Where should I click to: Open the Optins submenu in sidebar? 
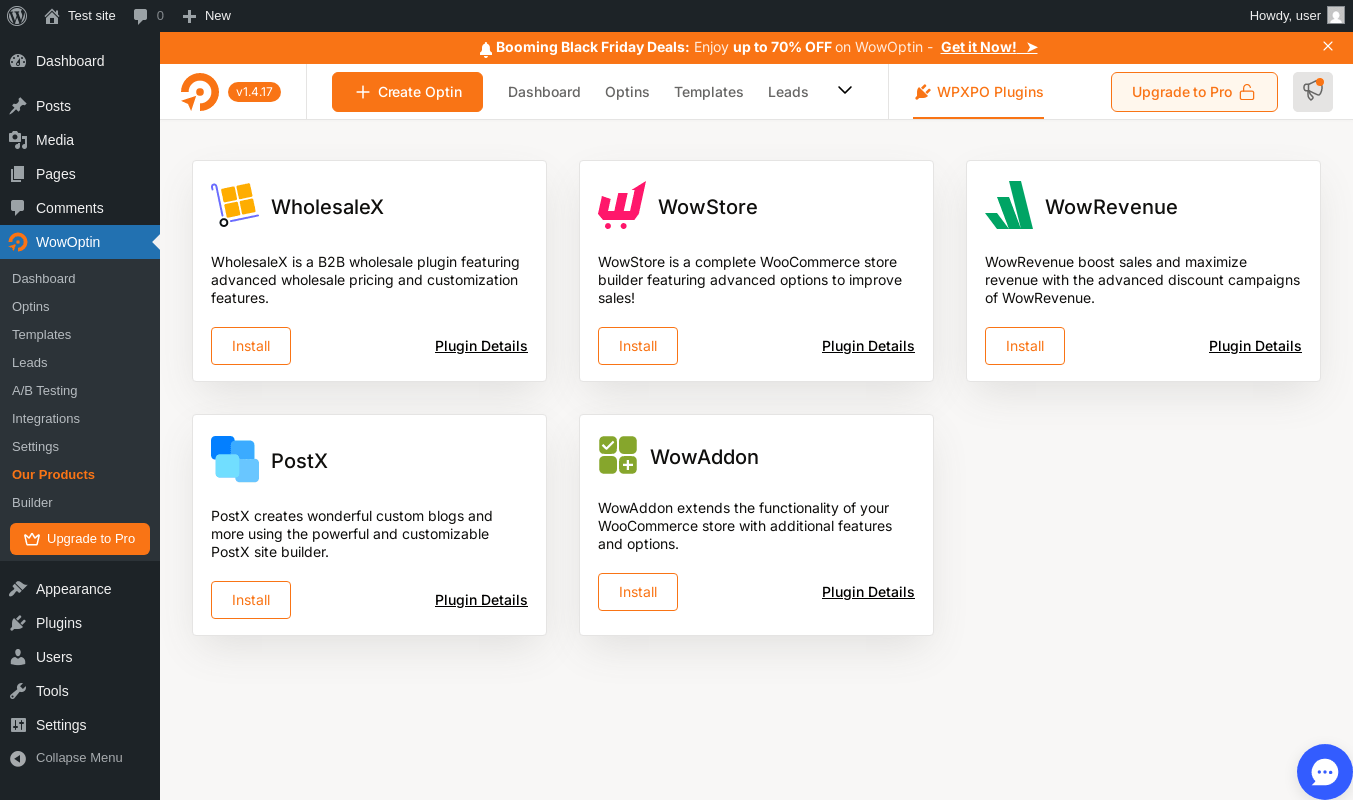coord(80,306)
